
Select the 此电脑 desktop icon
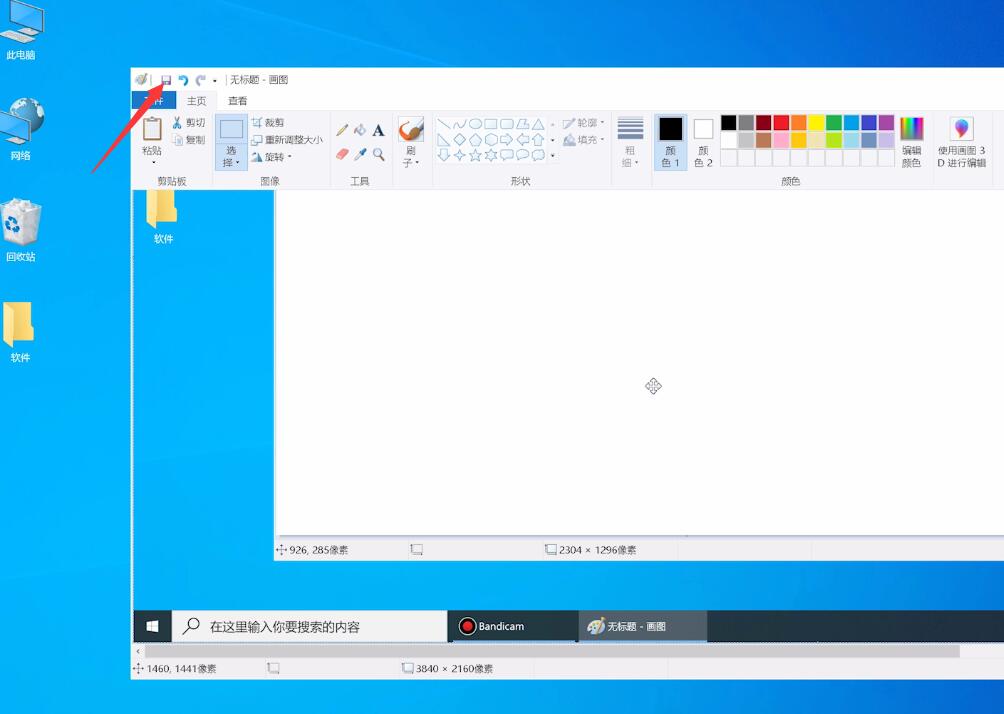(21, 31)
